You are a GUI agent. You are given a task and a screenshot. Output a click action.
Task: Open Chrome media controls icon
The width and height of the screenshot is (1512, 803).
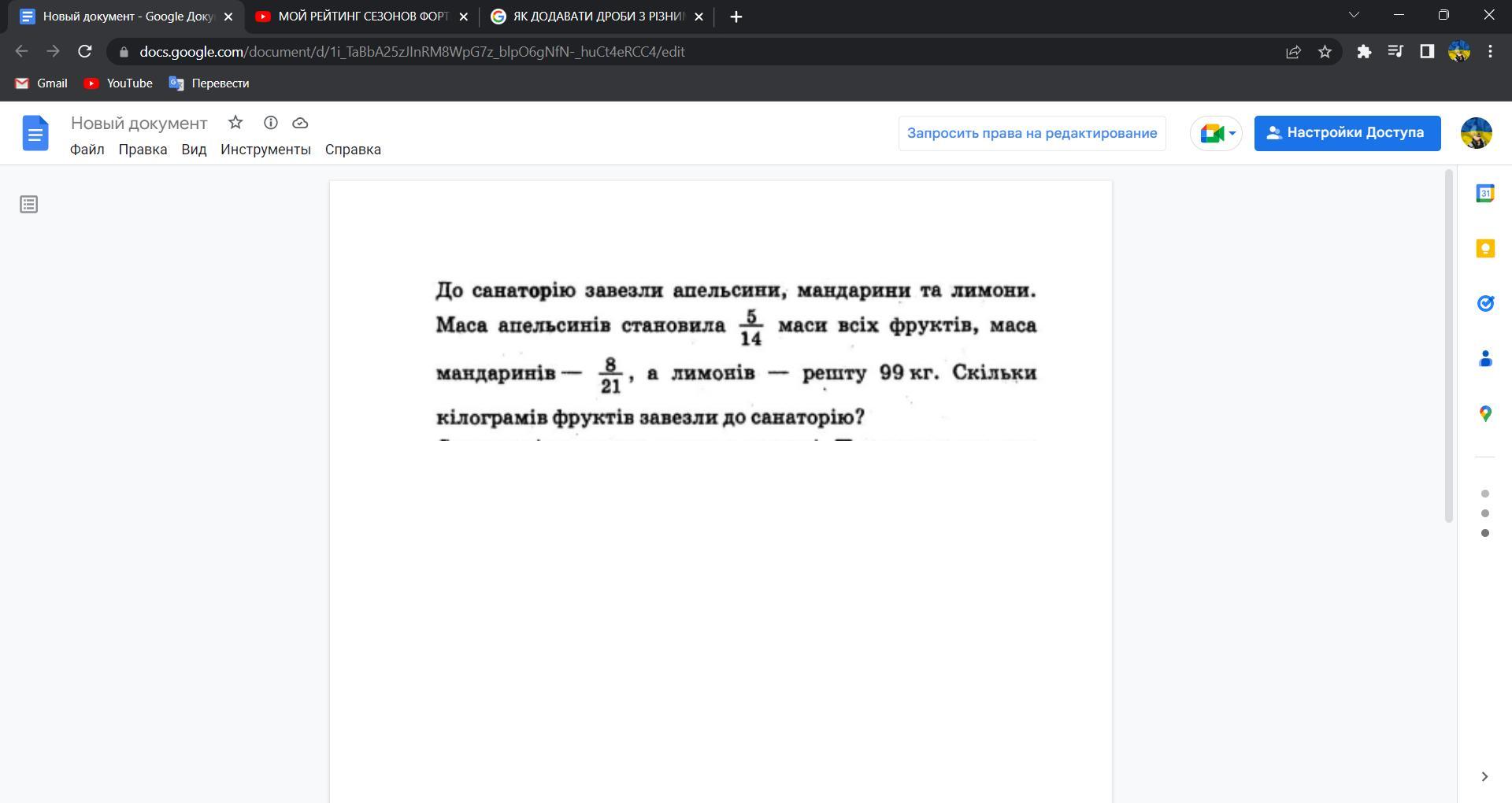pyautogui.click(x=1395, y=52)
